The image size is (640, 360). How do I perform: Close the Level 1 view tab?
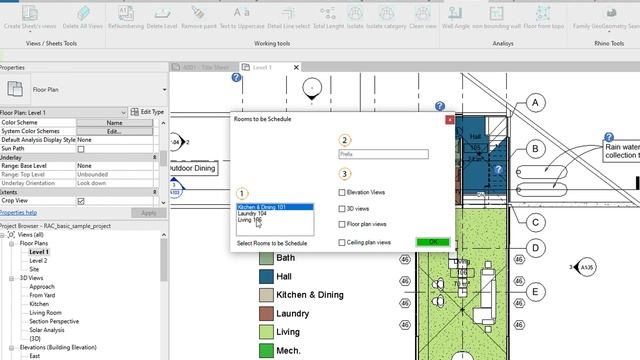click(x=296, y=67)
